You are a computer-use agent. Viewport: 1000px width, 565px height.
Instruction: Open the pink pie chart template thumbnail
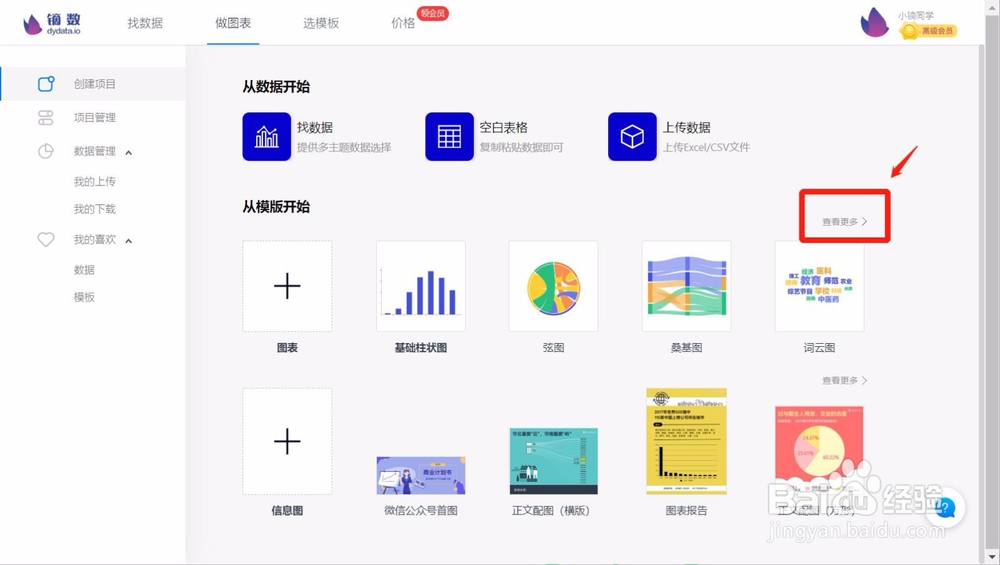(820, 450)
